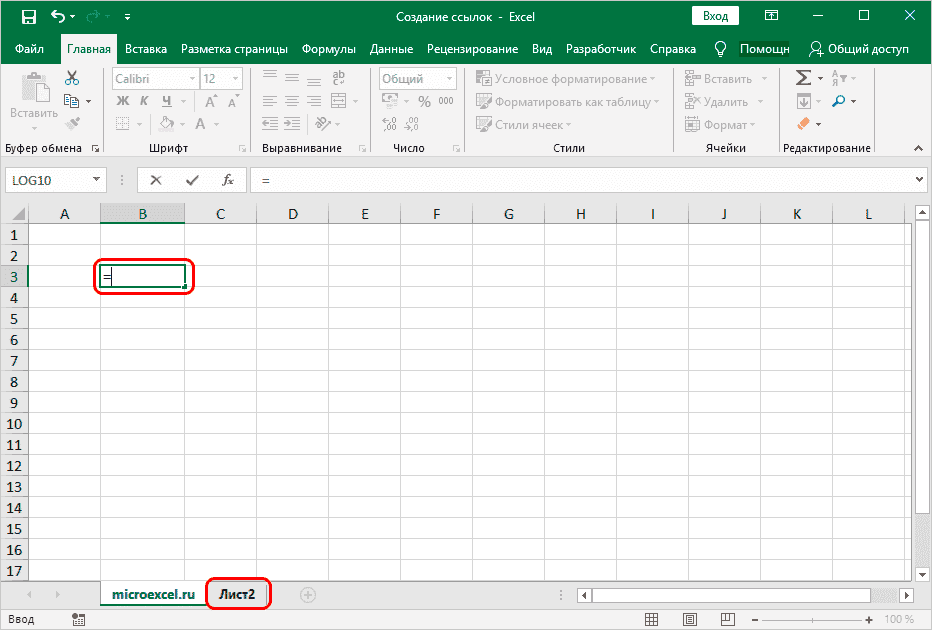Click the AutoSum sigma icon

(803, 78)
